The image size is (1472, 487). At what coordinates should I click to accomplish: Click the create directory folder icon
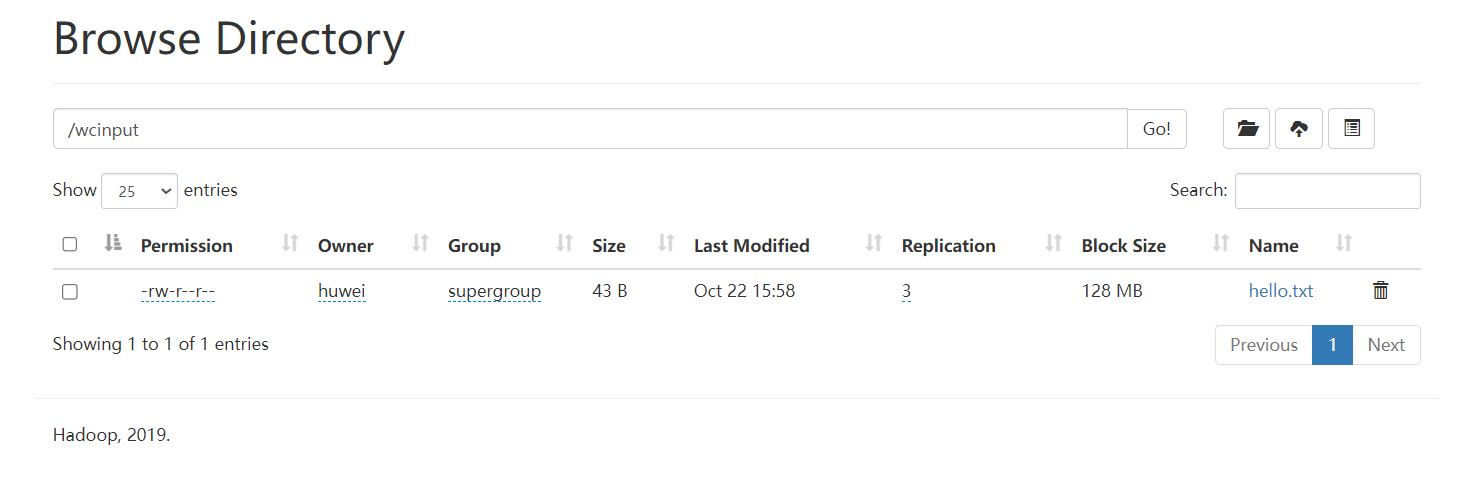[1247, 129]
